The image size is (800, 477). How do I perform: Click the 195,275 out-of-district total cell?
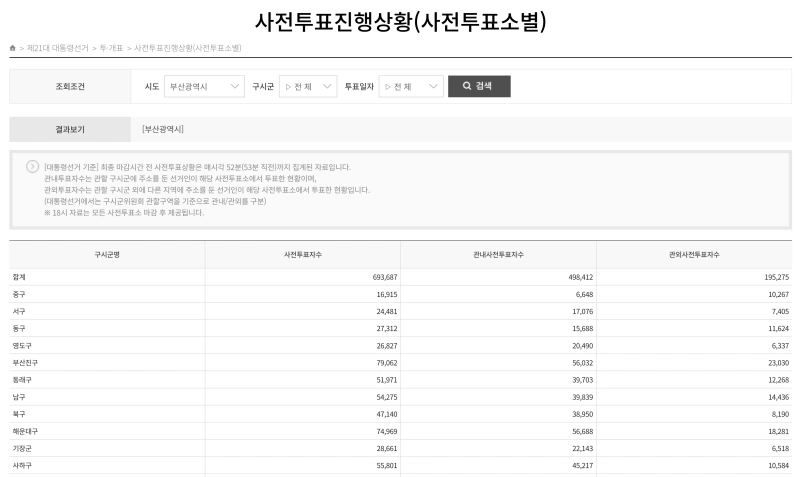tap(777, 277)
